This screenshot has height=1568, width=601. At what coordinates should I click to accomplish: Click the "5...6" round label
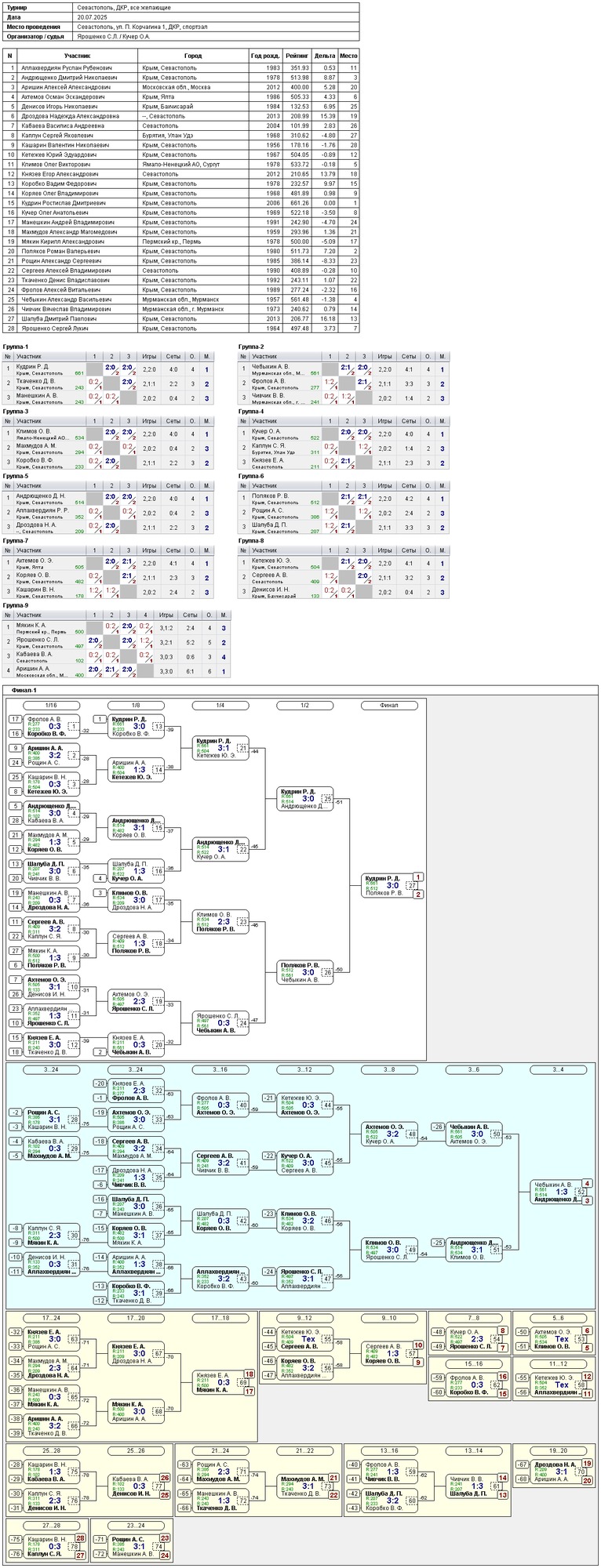click(558, 1319)
